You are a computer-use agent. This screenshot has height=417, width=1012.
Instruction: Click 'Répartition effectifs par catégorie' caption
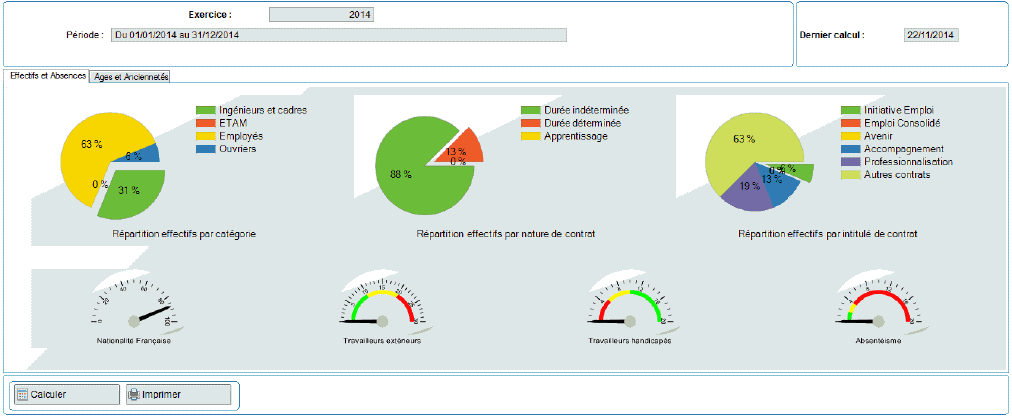[185, 234]
